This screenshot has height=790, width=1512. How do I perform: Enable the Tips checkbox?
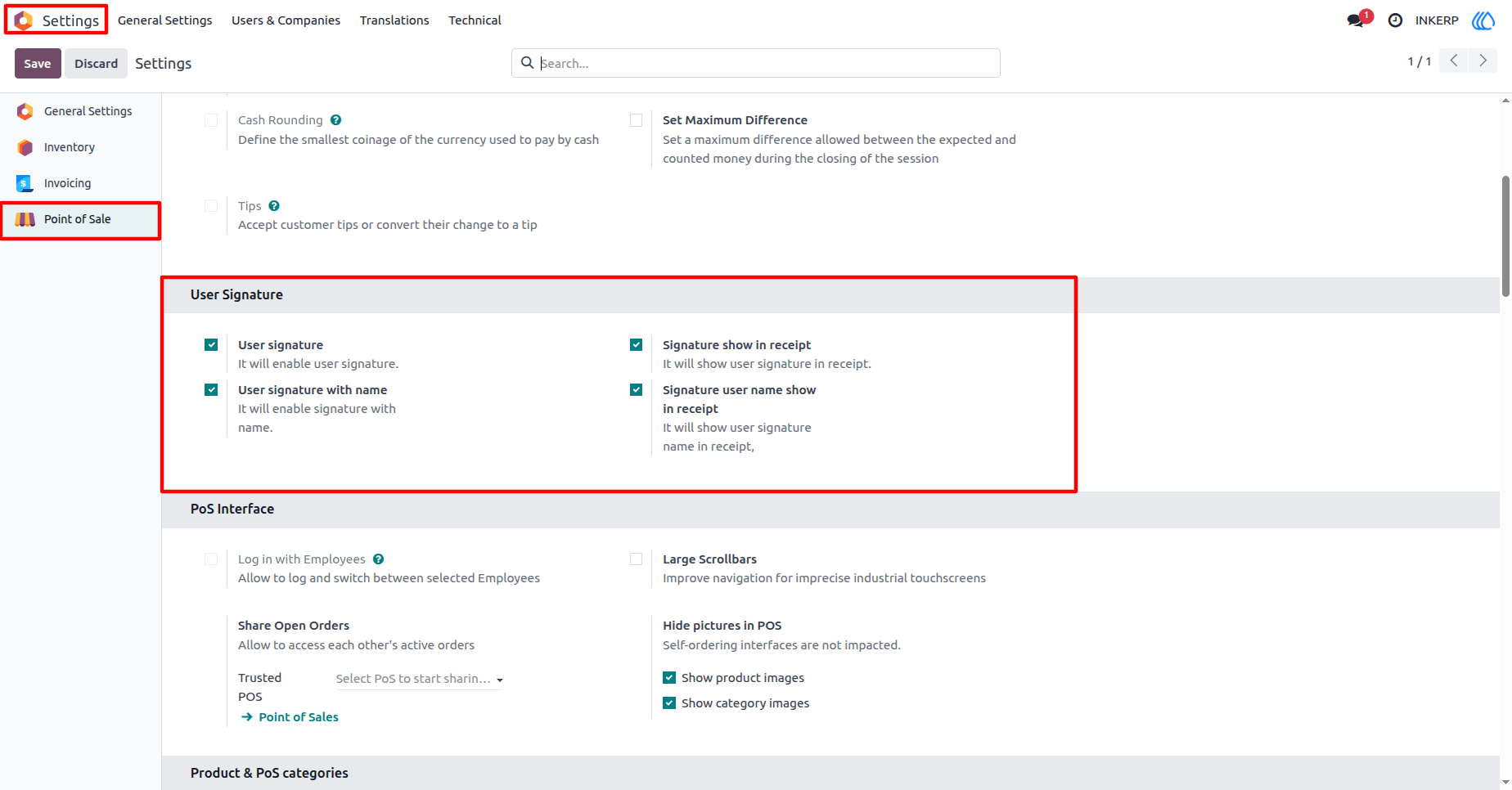click(x=211, y=206)
